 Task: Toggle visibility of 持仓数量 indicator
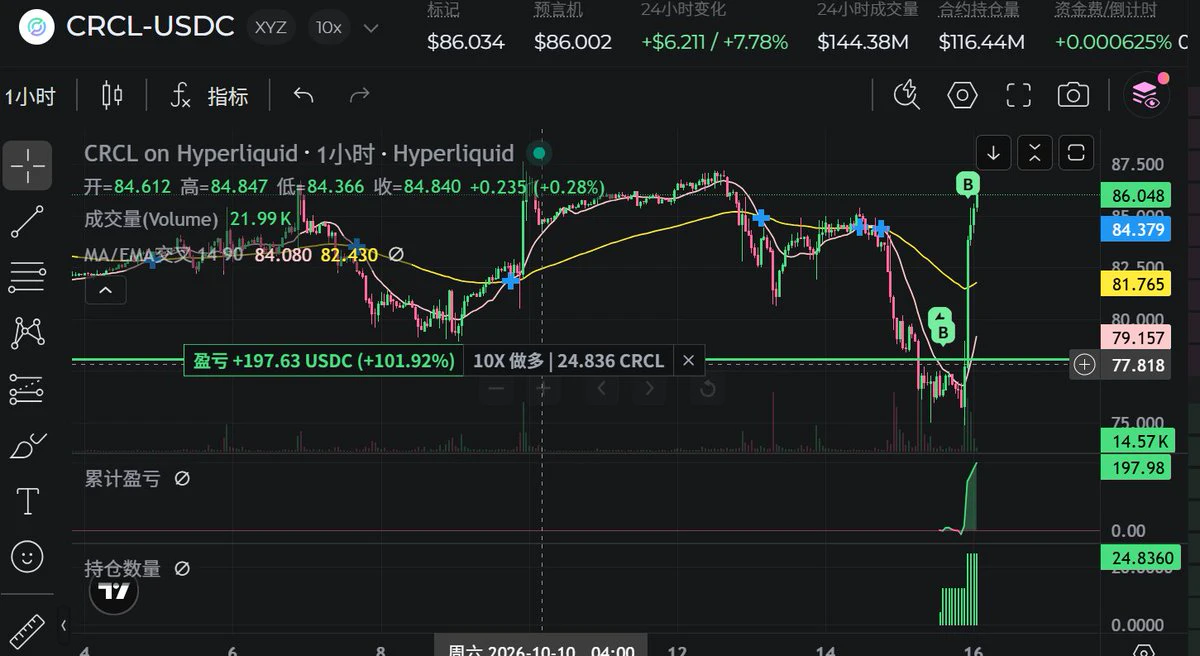[x=182, y=569]
